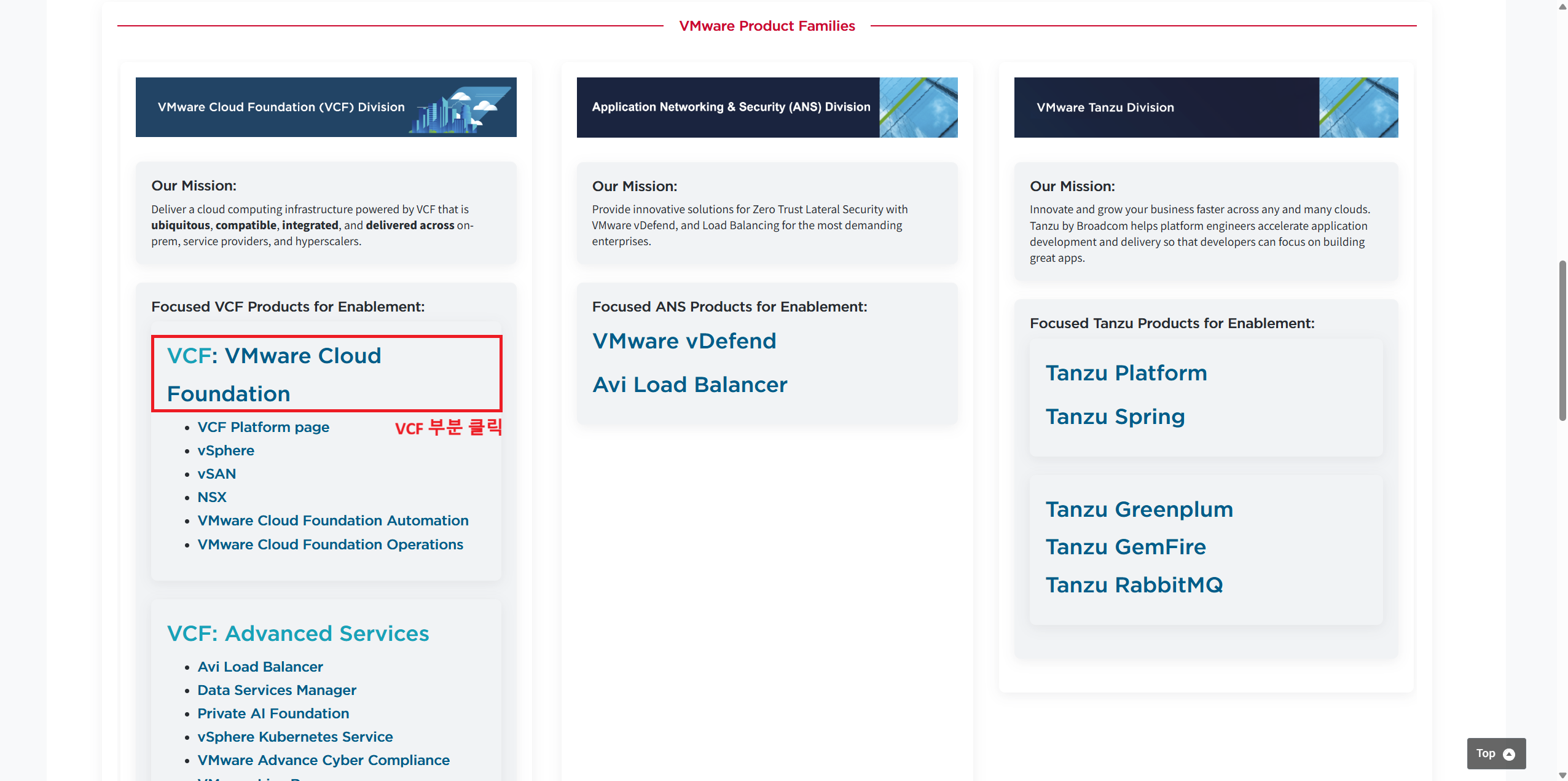The image size is (1568, 781).
Task: Click the Tanzu GemFire link
Action: [x=1125, y=547]
